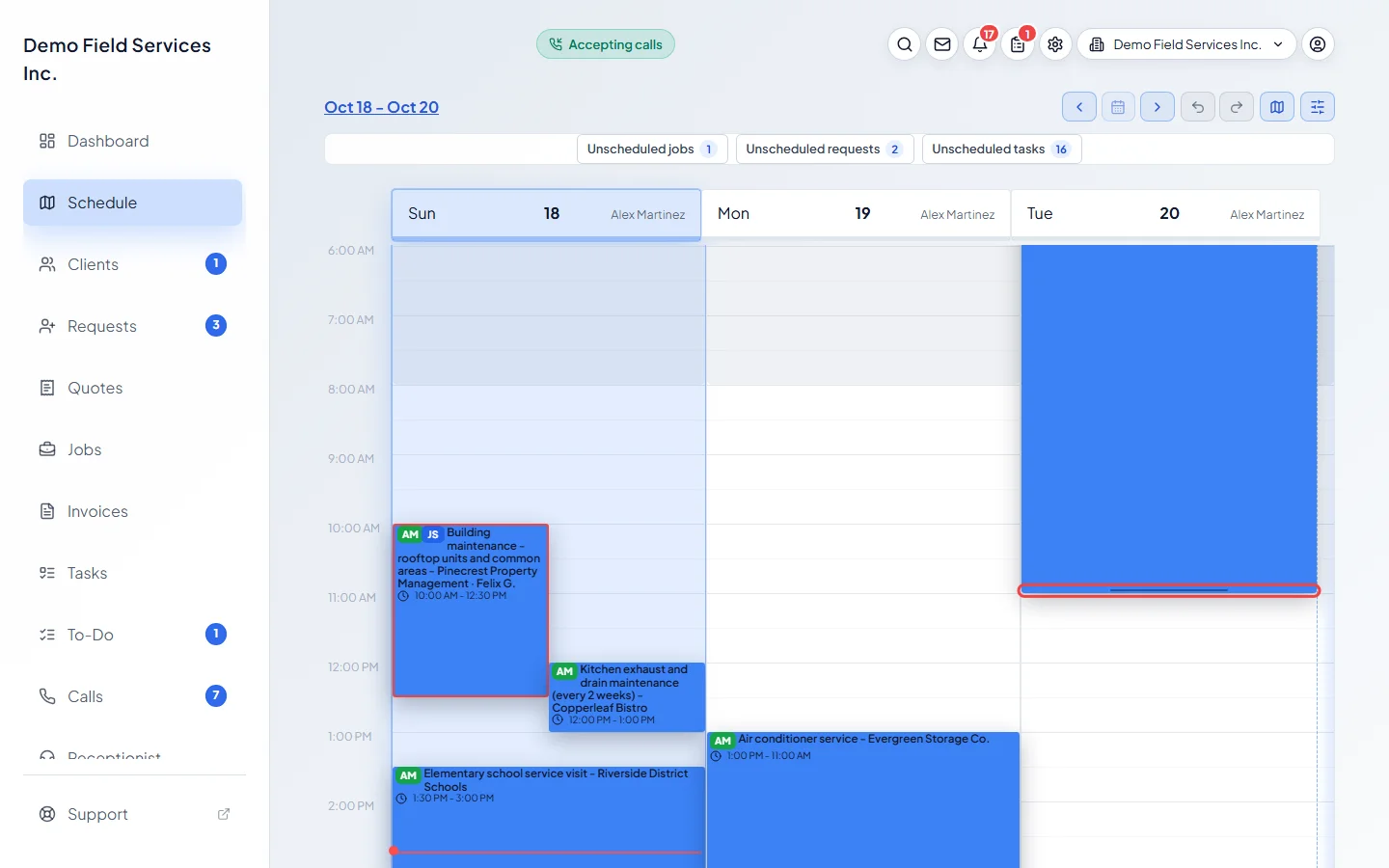Open Requests in the sidebar

[133, 326]
